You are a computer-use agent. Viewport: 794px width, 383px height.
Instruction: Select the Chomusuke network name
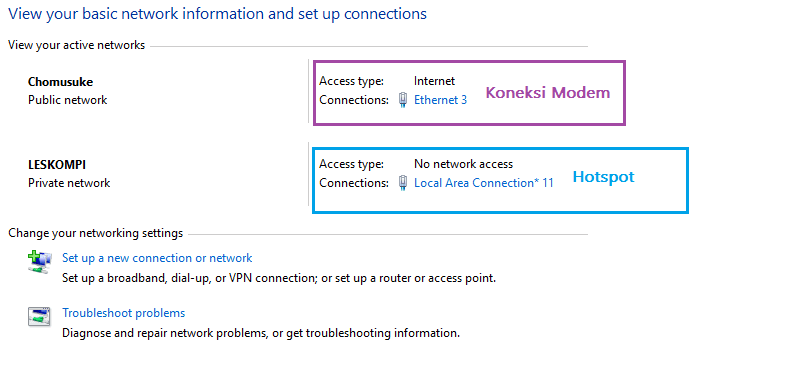[x=60, y=82]
